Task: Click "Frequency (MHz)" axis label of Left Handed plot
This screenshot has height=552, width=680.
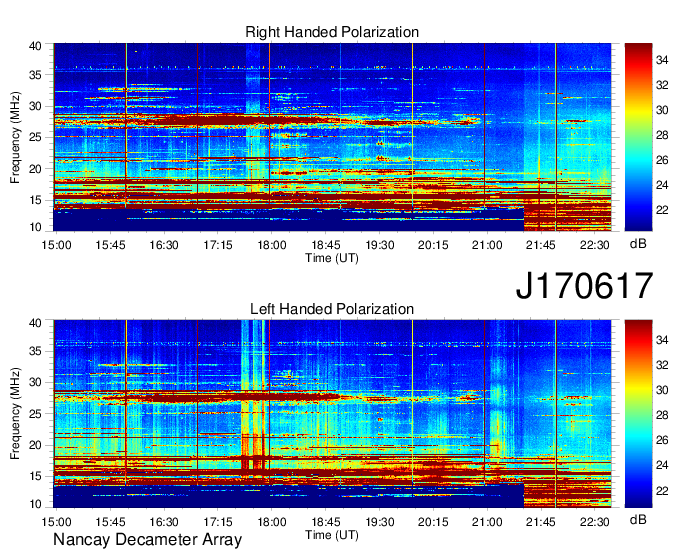Action: 15,414
